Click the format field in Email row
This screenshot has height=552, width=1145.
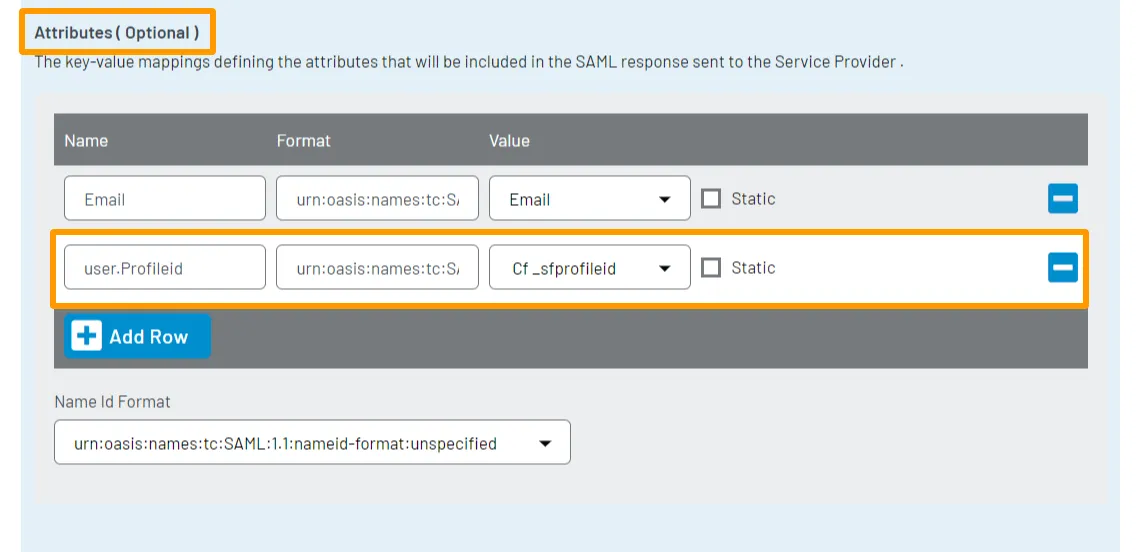(x=377, y=198)
